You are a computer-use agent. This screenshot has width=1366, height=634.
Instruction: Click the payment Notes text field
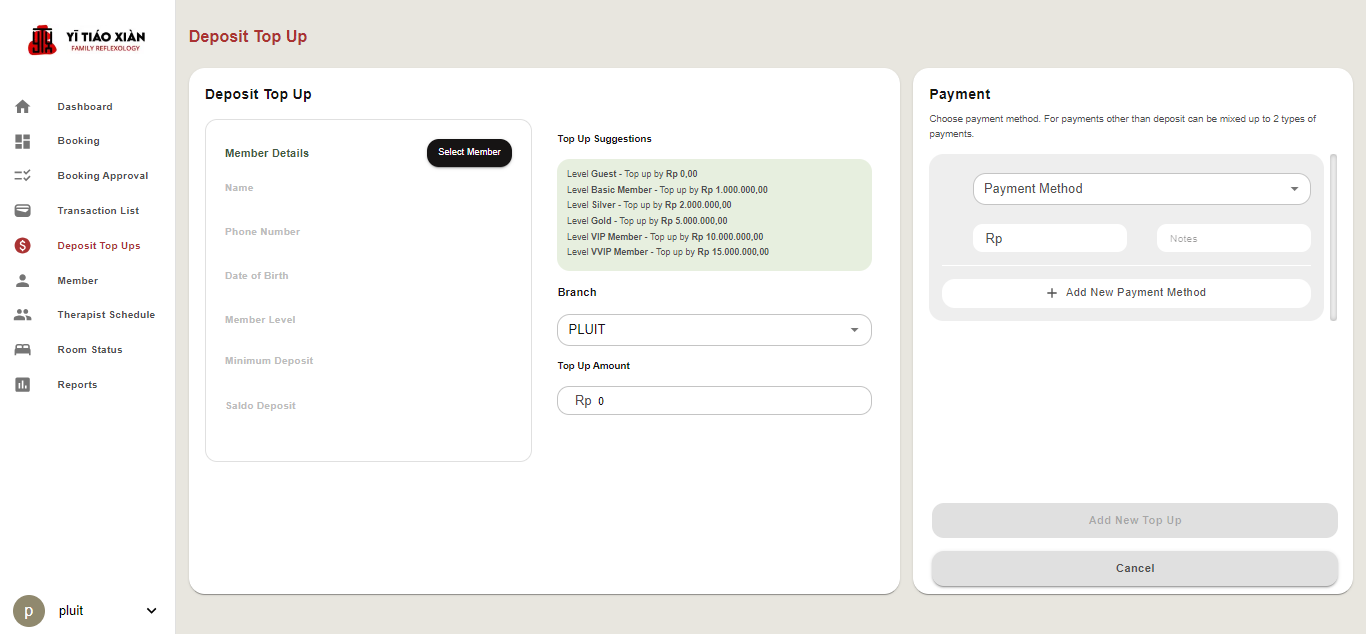1233,239
